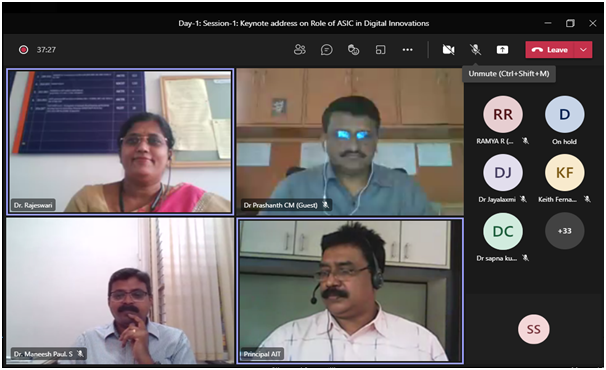Turn on the camera
Image resolution: width=606 pixels, height=370 pixels.
point(448,49)
